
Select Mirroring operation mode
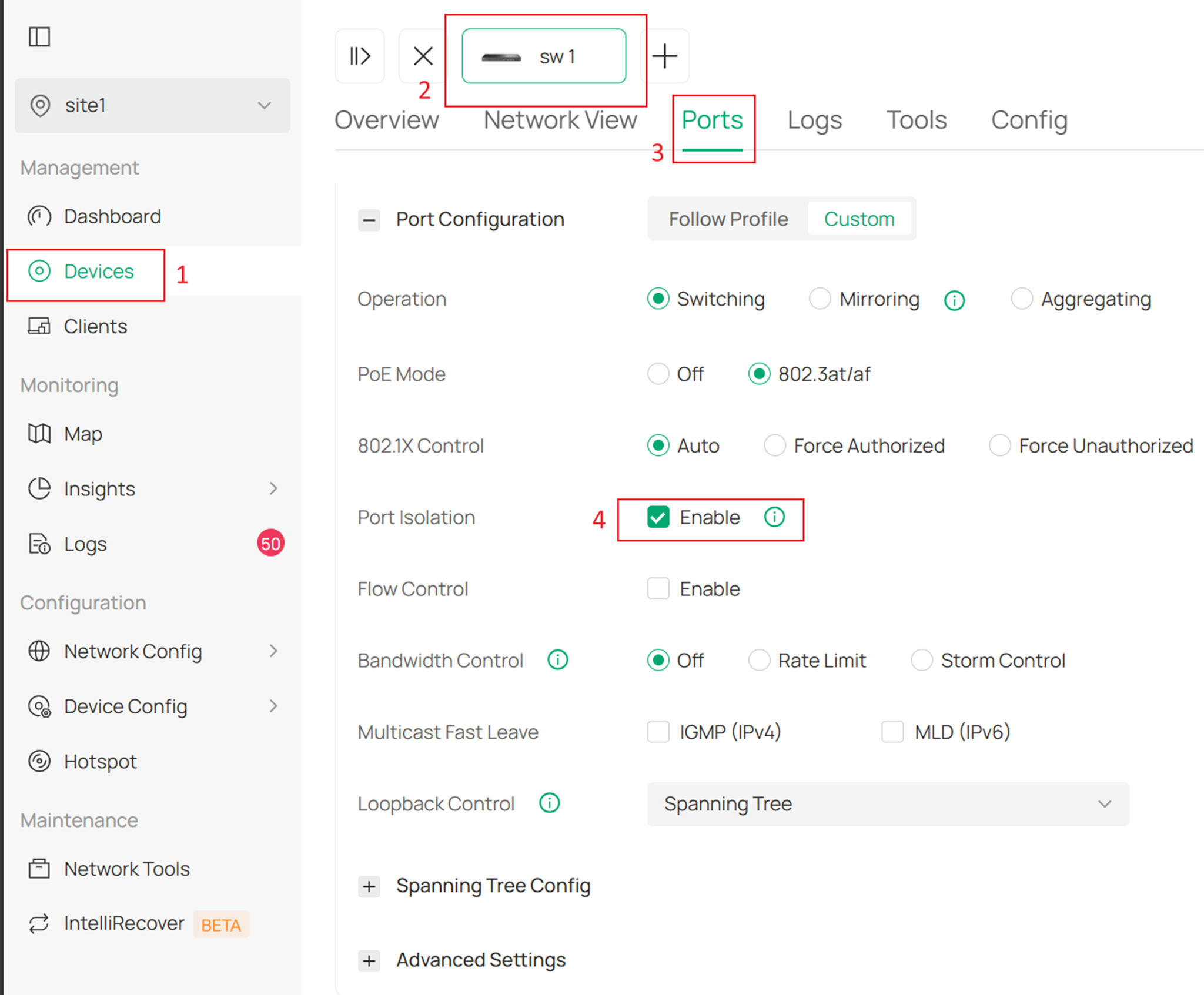click(820, 299)
